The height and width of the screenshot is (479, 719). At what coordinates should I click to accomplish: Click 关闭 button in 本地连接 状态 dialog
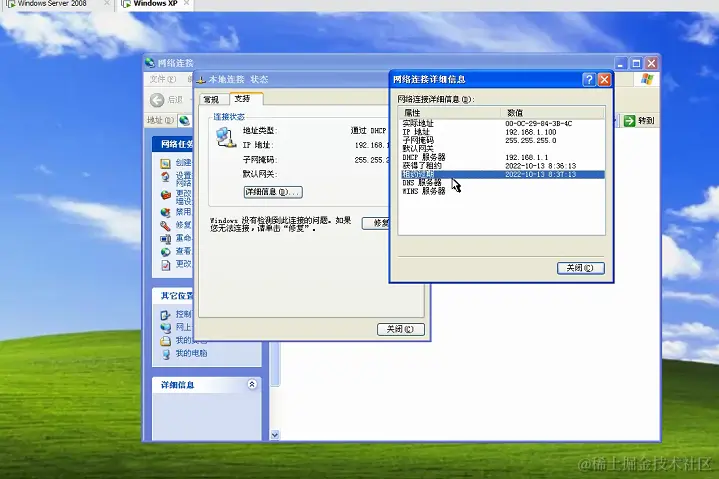(401, 329)
